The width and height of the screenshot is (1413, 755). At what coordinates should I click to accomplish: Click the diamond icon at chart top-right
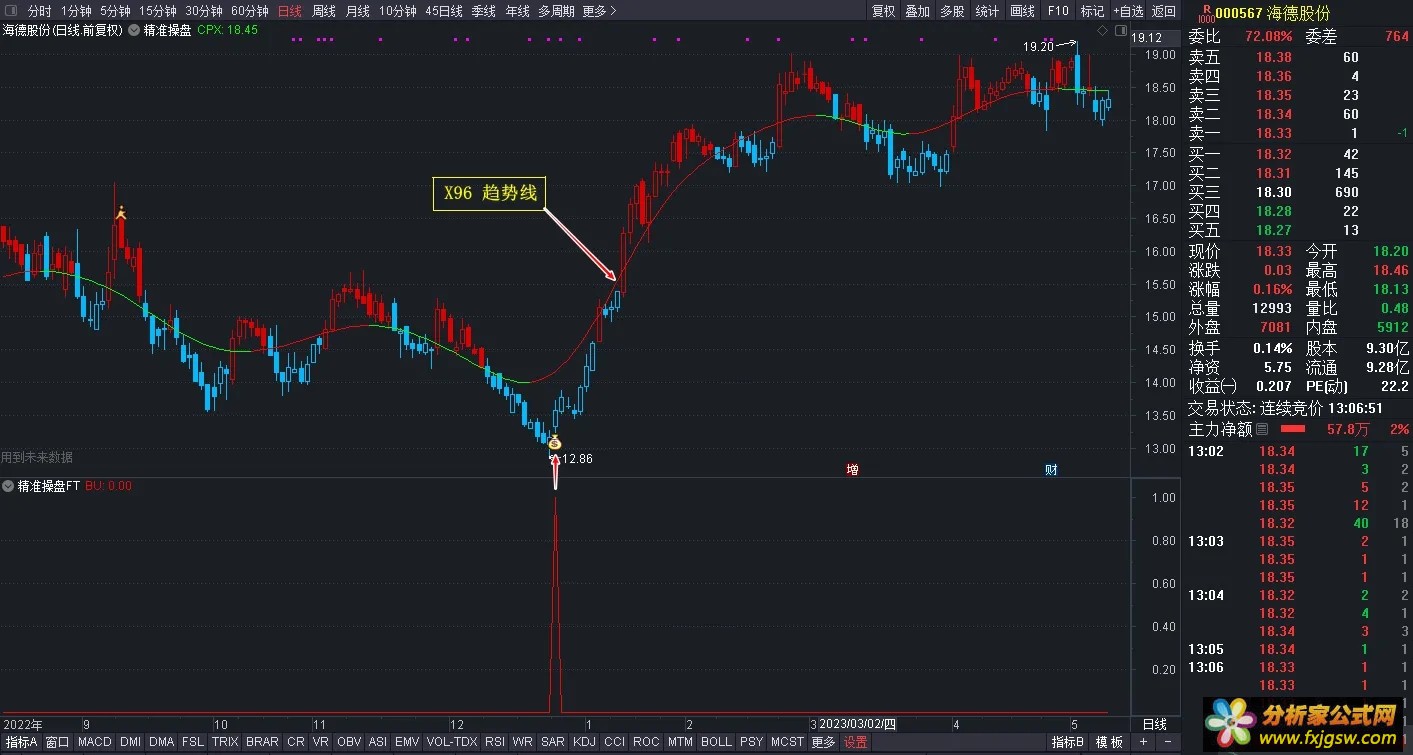(1102, 31)
